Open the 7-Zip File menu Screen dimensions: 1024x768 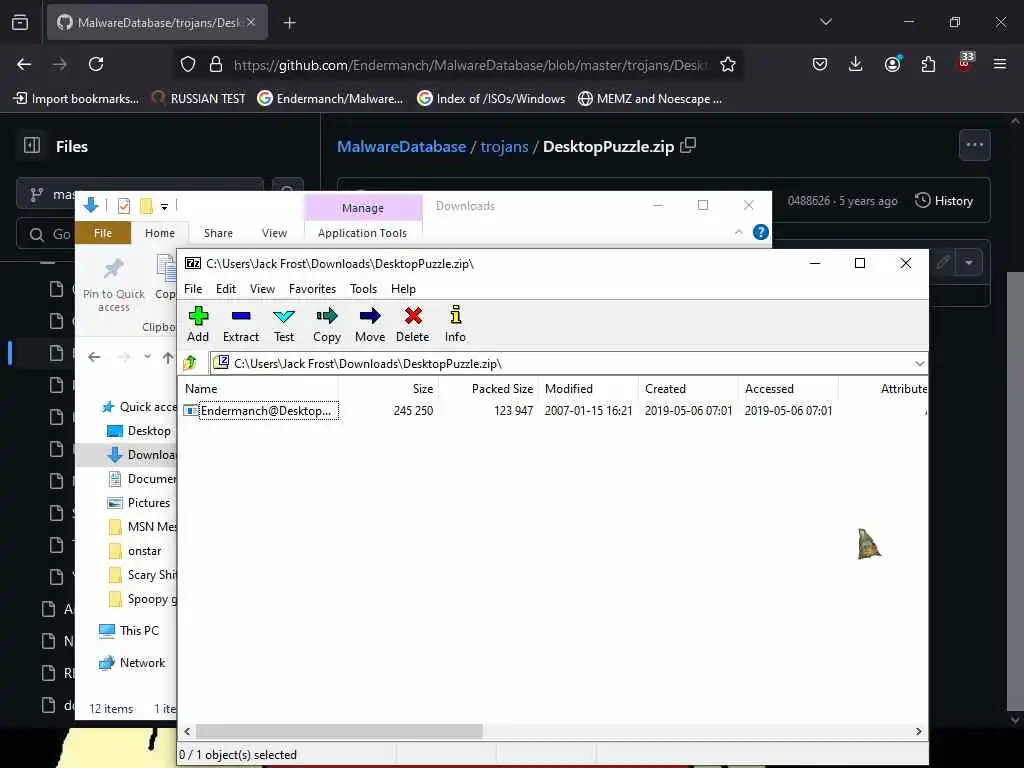193,289
